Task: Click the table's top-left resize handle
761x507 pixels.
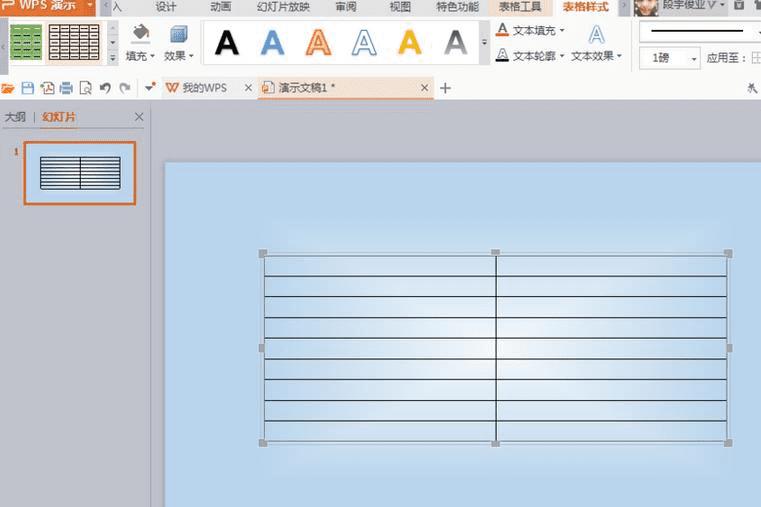Action: pyautogui.click(x=263, y=253)
